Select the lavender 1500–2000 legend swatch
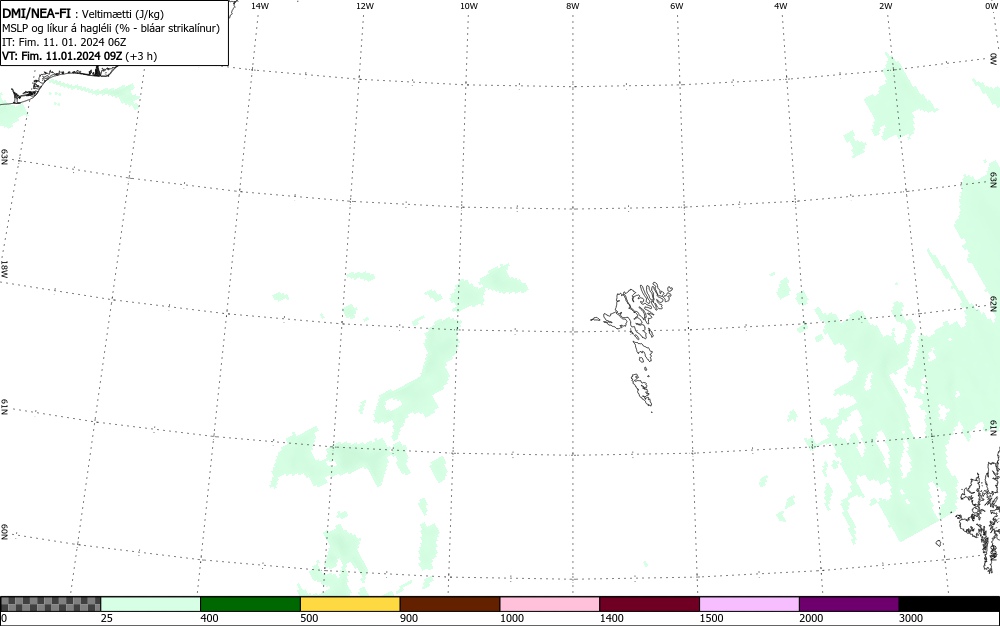This screenshot has height=626, width=1000. click(x=749, y=604)
